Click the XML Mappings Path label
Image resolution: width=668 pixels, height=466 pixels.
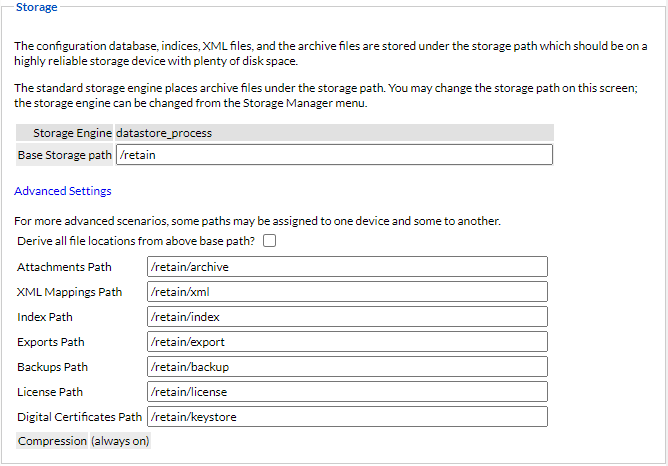(x=69, y=292)
